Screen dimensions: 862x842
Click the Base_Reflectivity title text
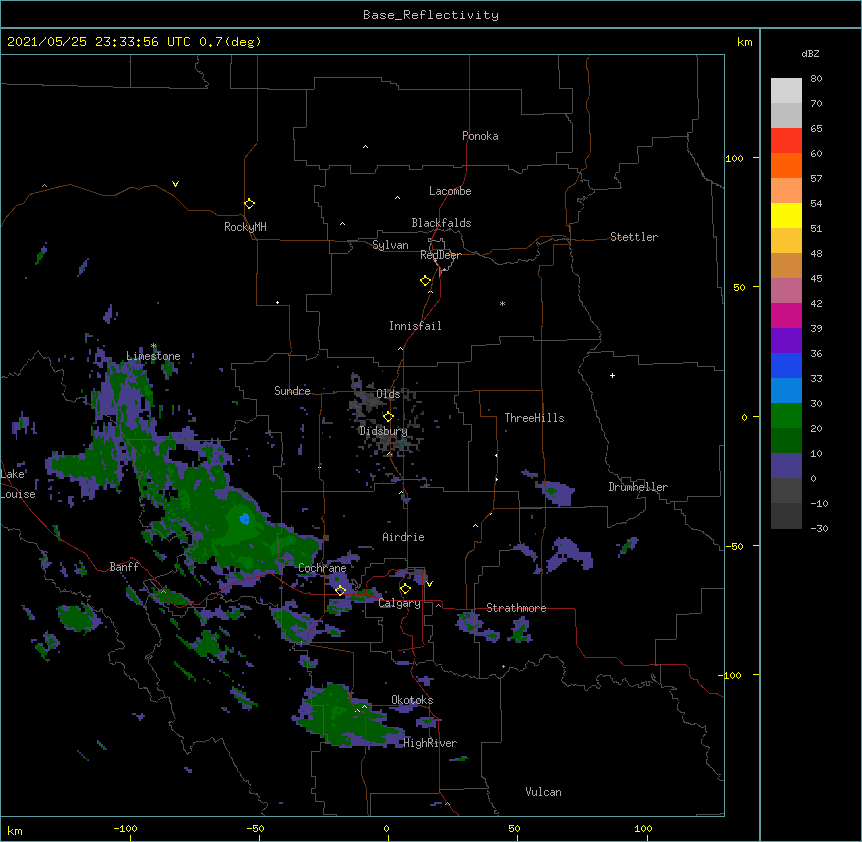click(431, 15)
